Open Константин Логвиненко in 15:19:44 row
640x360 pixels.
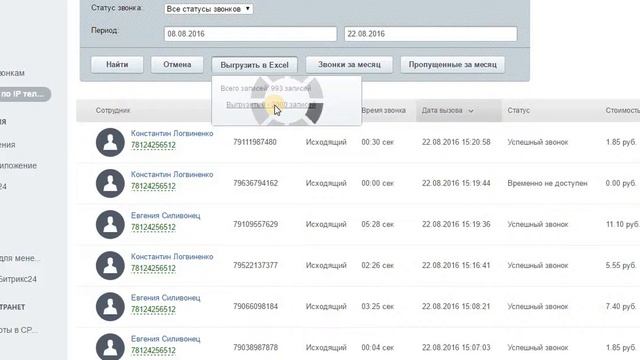(x=172, y=174)
